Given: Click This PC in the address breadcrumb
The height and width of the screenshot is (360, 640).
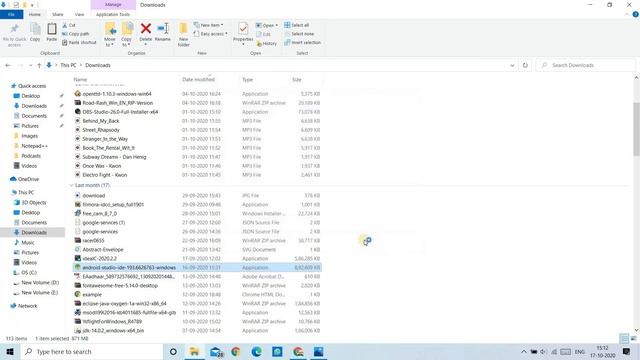Looking at the screenshot, I should click(x=68, y=65).
